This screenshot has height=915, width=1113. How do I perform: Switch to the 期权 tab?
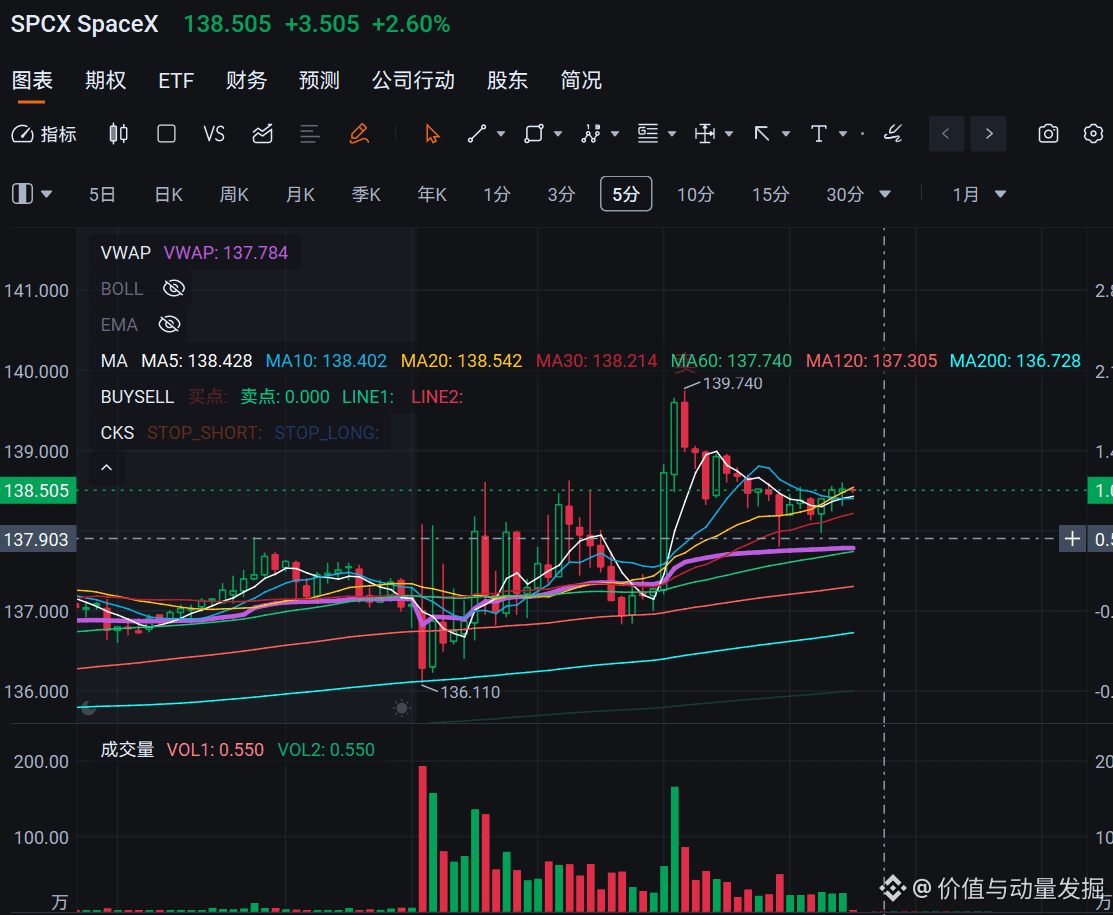coord(106,80)
